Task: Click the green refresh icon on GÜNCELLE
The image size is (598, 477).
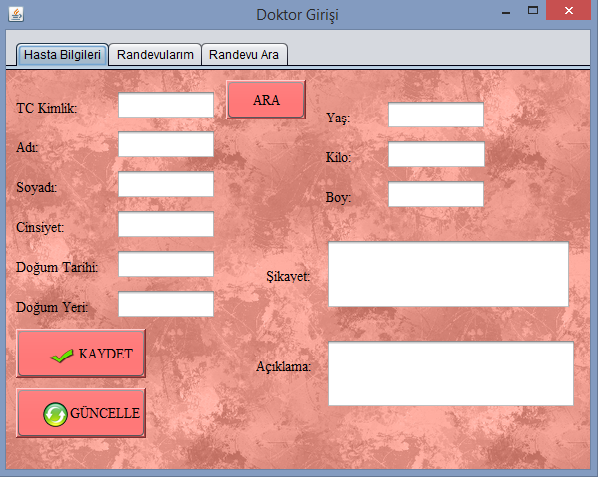Action: tap(55, 414)
